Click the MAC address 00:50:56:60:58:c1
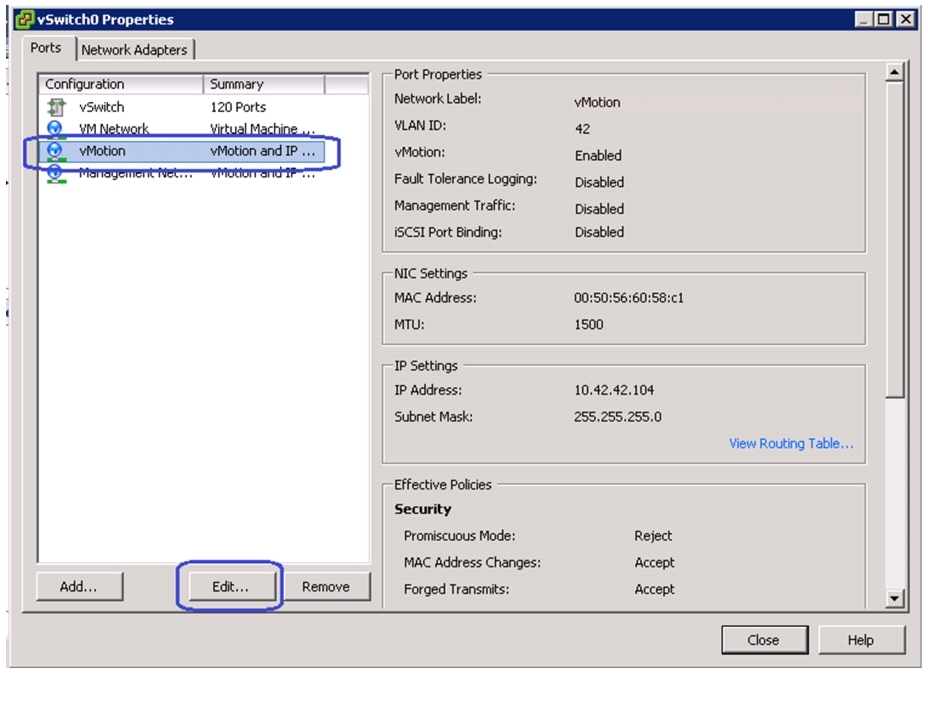This screenshot has width=928, height=701. [629, 298]
